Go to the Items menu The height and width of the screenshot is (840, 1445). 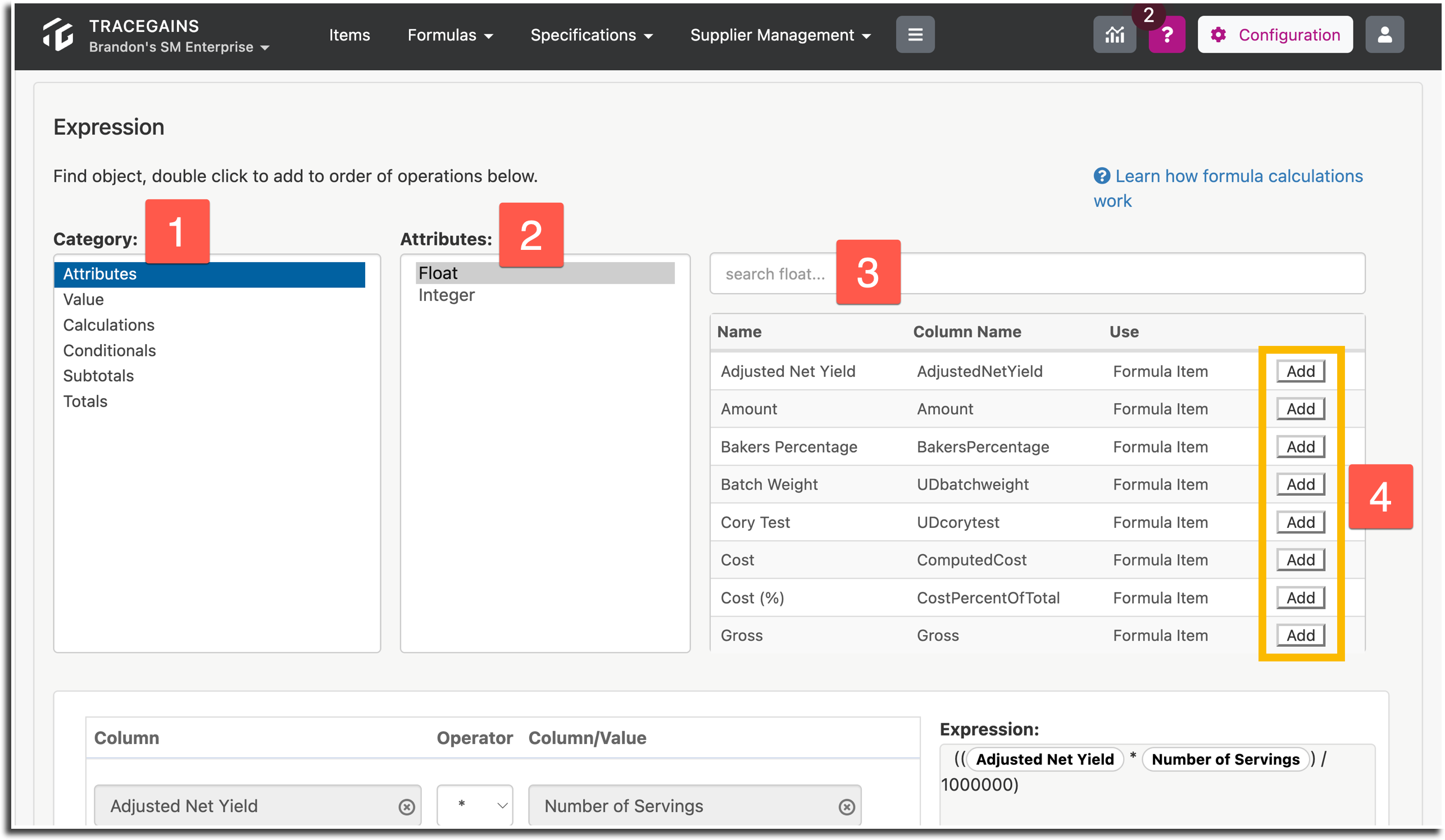[x=349, y=35]
